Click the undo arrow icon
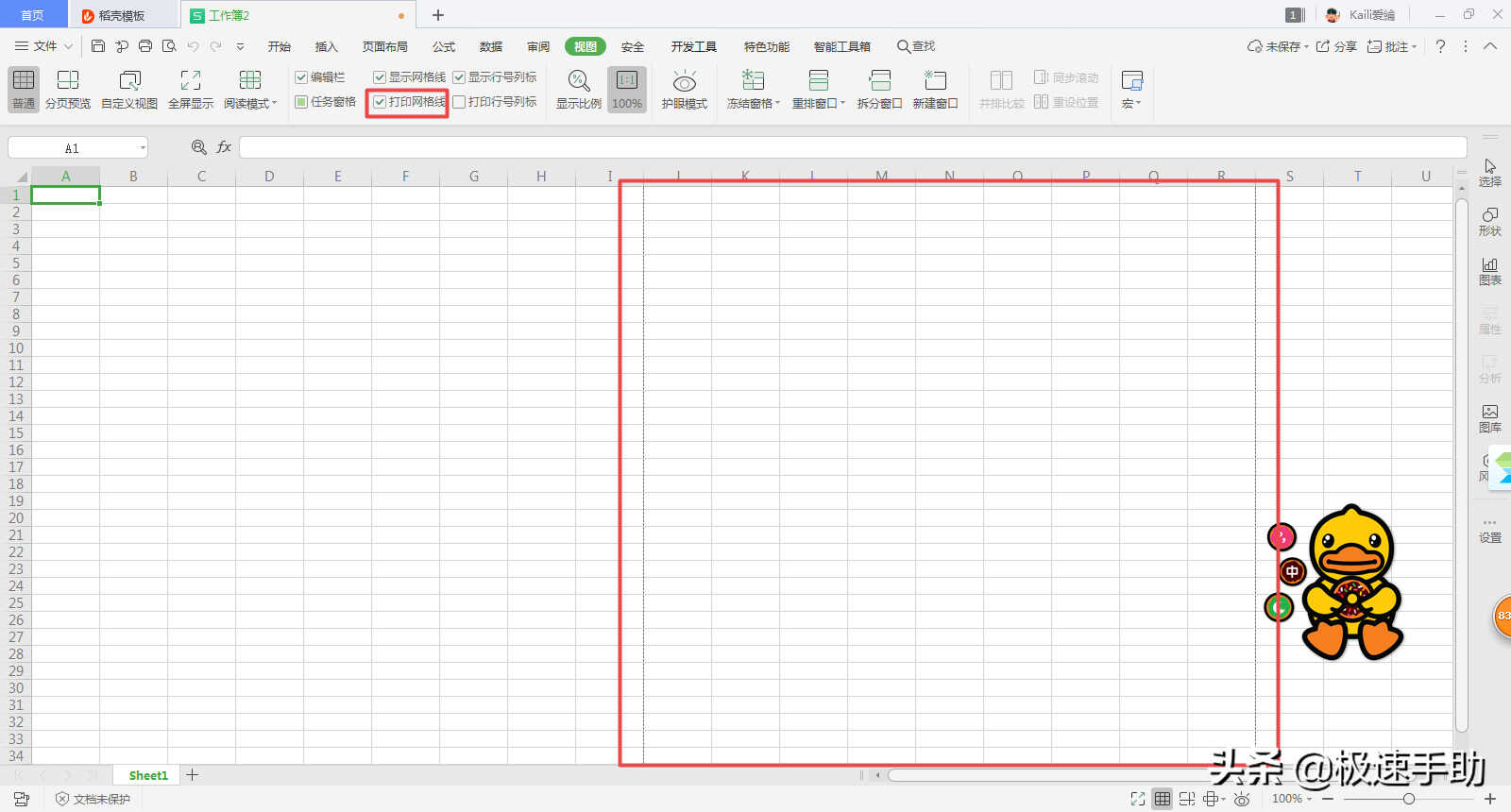 193,45
